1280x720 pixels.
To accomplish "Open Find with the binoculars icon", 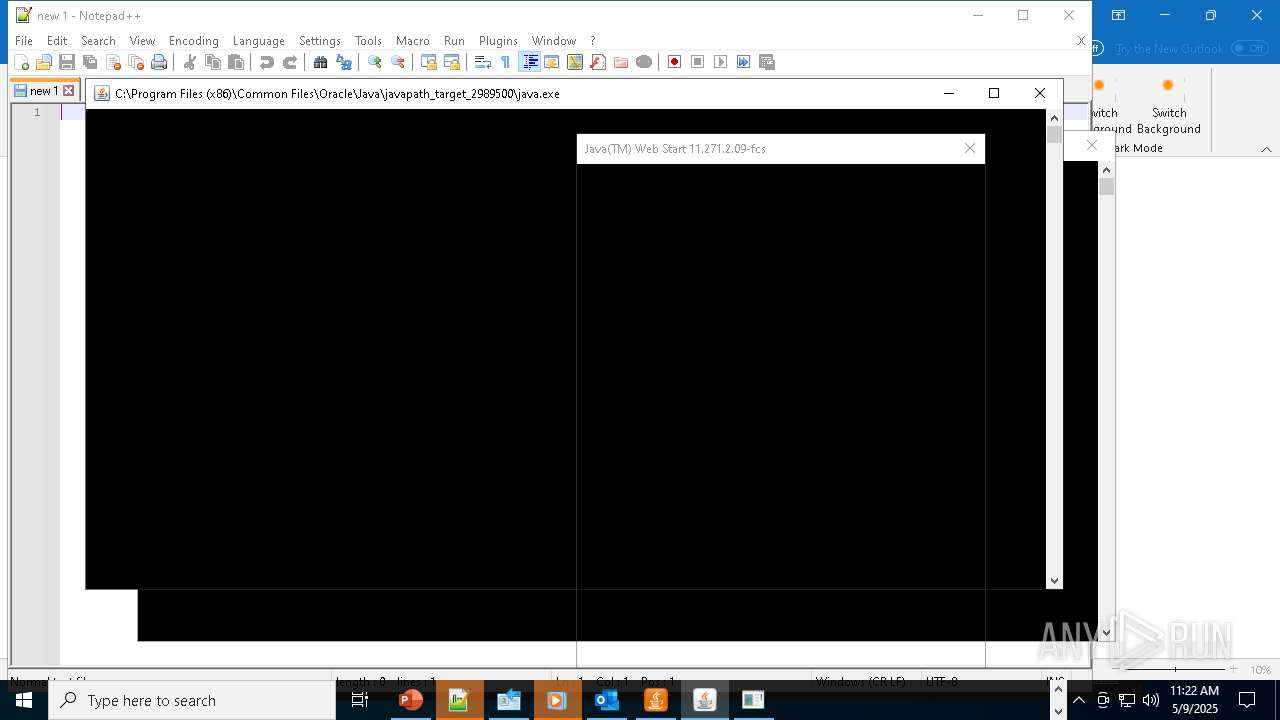I will coord(321,62).
